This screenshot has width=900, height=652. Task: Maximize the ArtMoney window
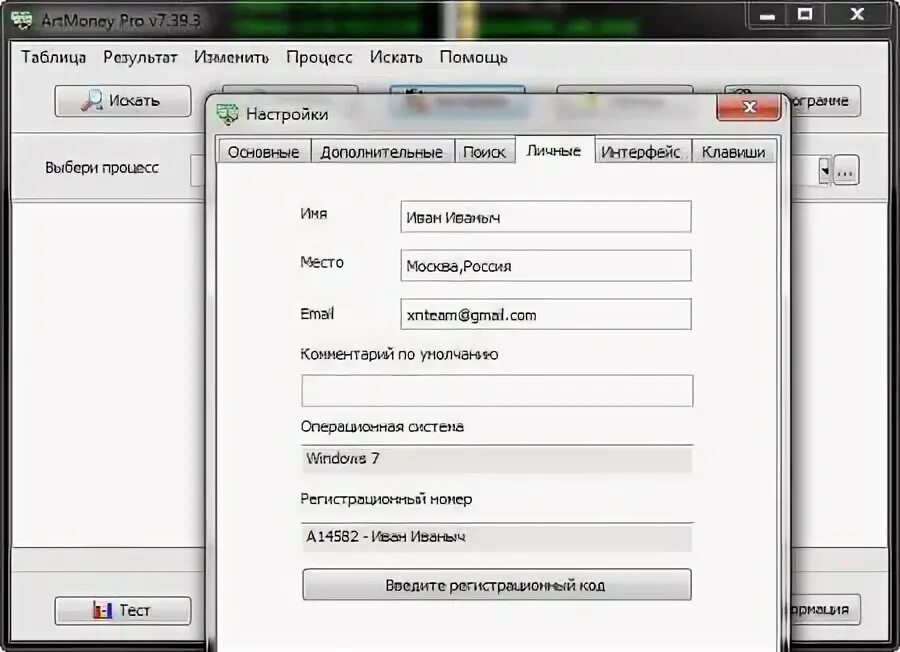coord(805,15)
